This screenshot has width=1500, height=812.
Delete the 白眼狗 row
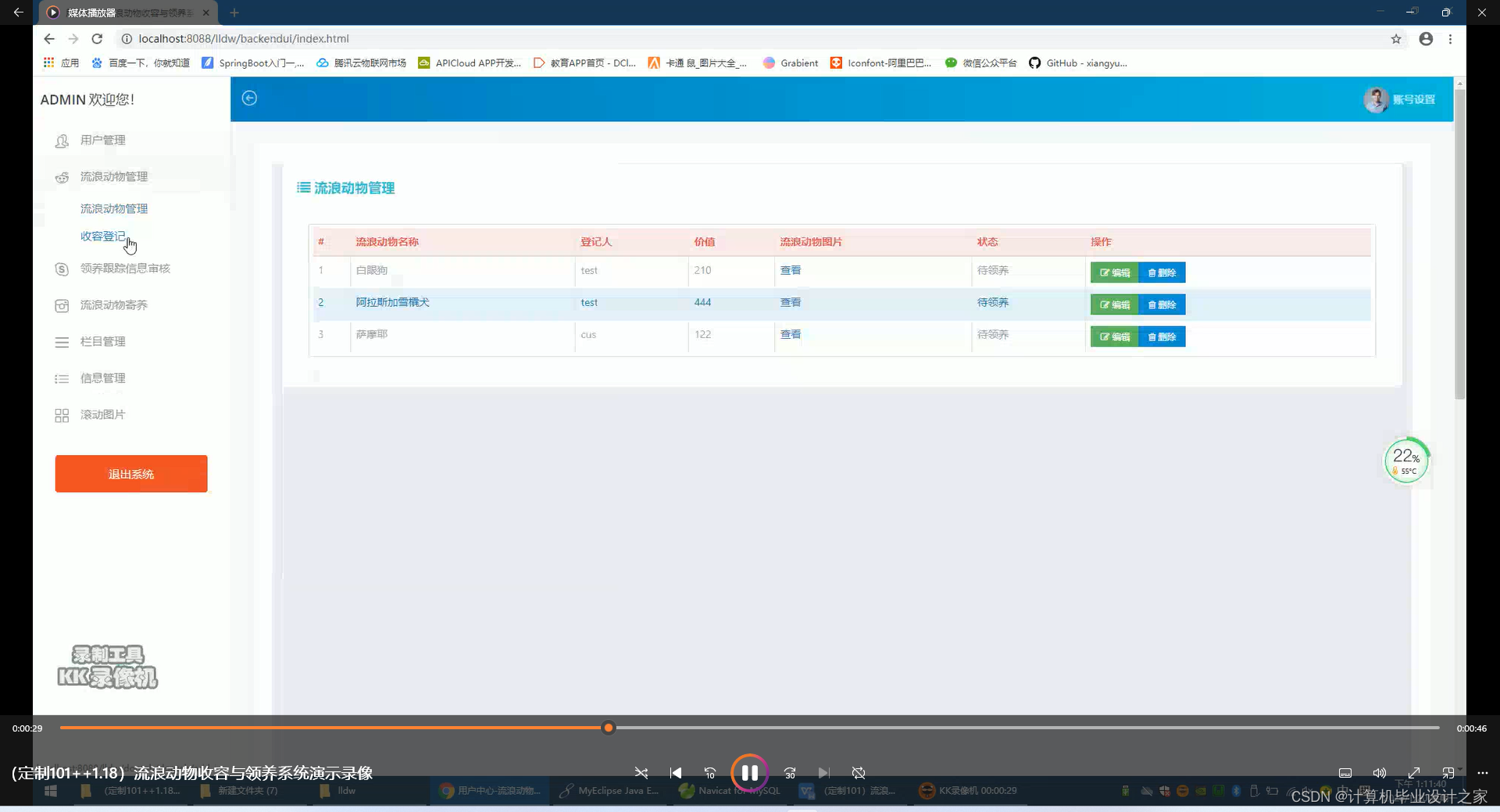1162,272
